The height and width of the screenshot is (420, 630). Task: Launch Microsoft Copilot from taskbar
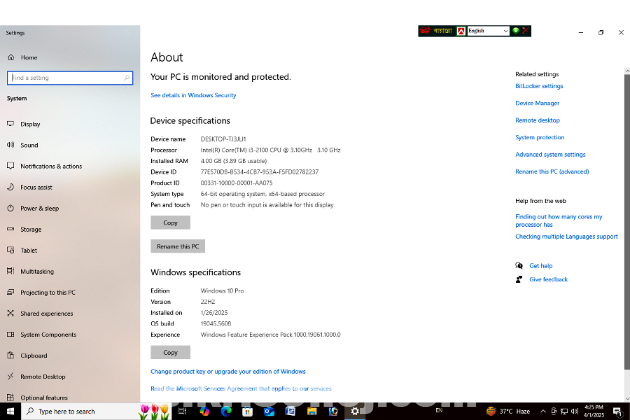click(205, 411)
